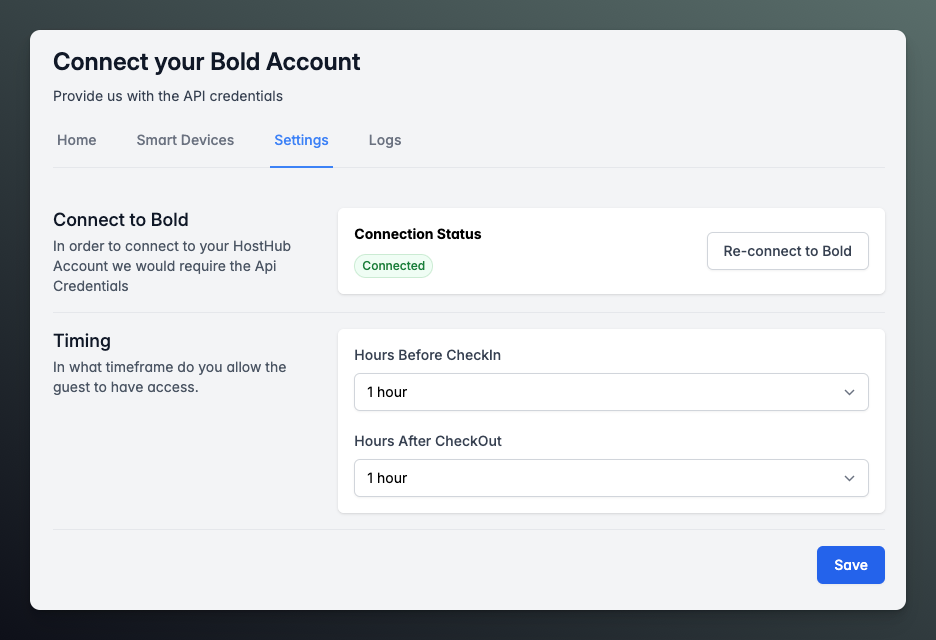Click the Re-connect to Bold button
The image size is (936, 640).
tap(787, 251)
